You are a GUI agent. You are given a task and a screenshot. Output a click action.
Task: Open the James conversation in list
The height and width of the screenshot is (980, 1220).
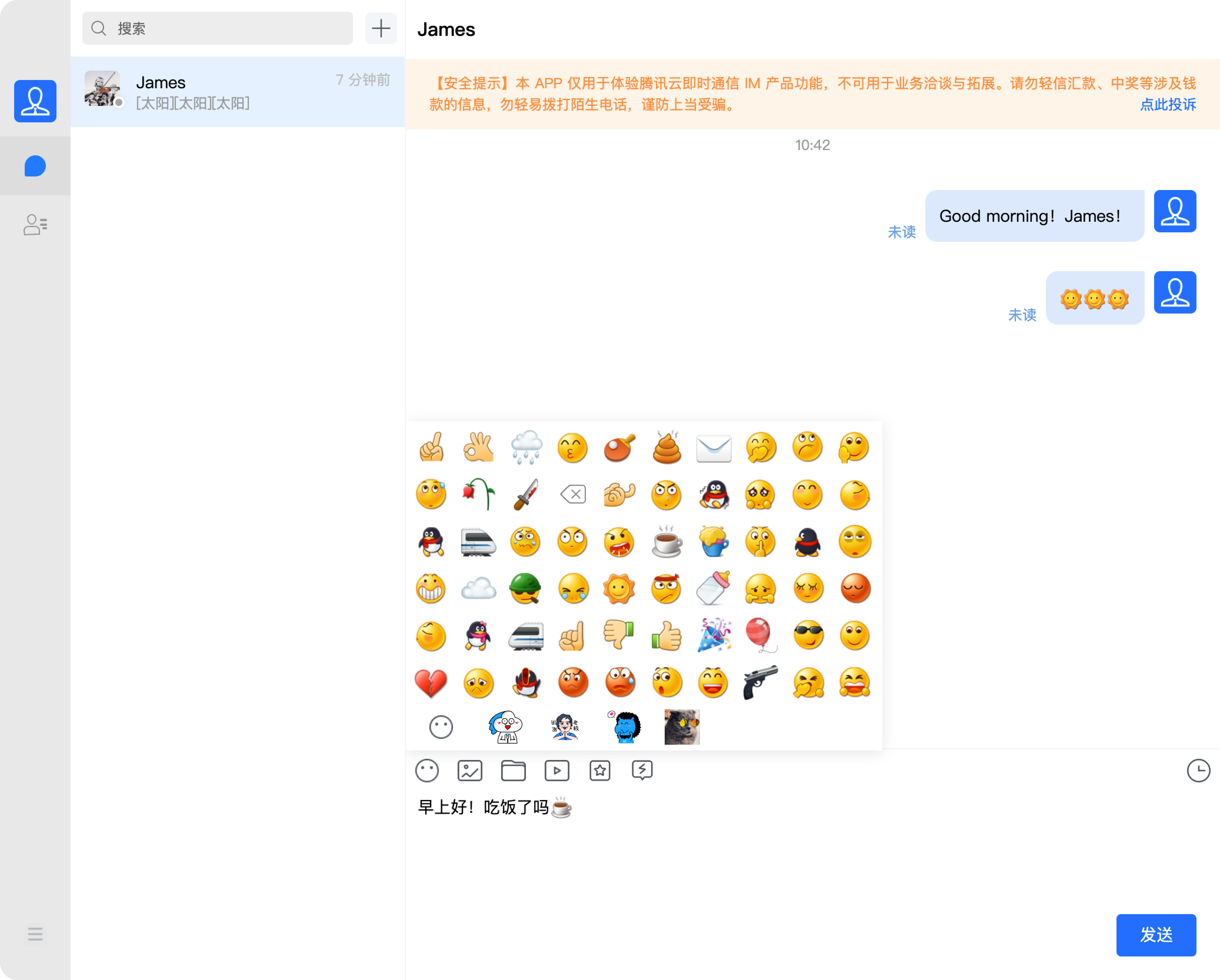pyautogui.click(x=238, y=92)
